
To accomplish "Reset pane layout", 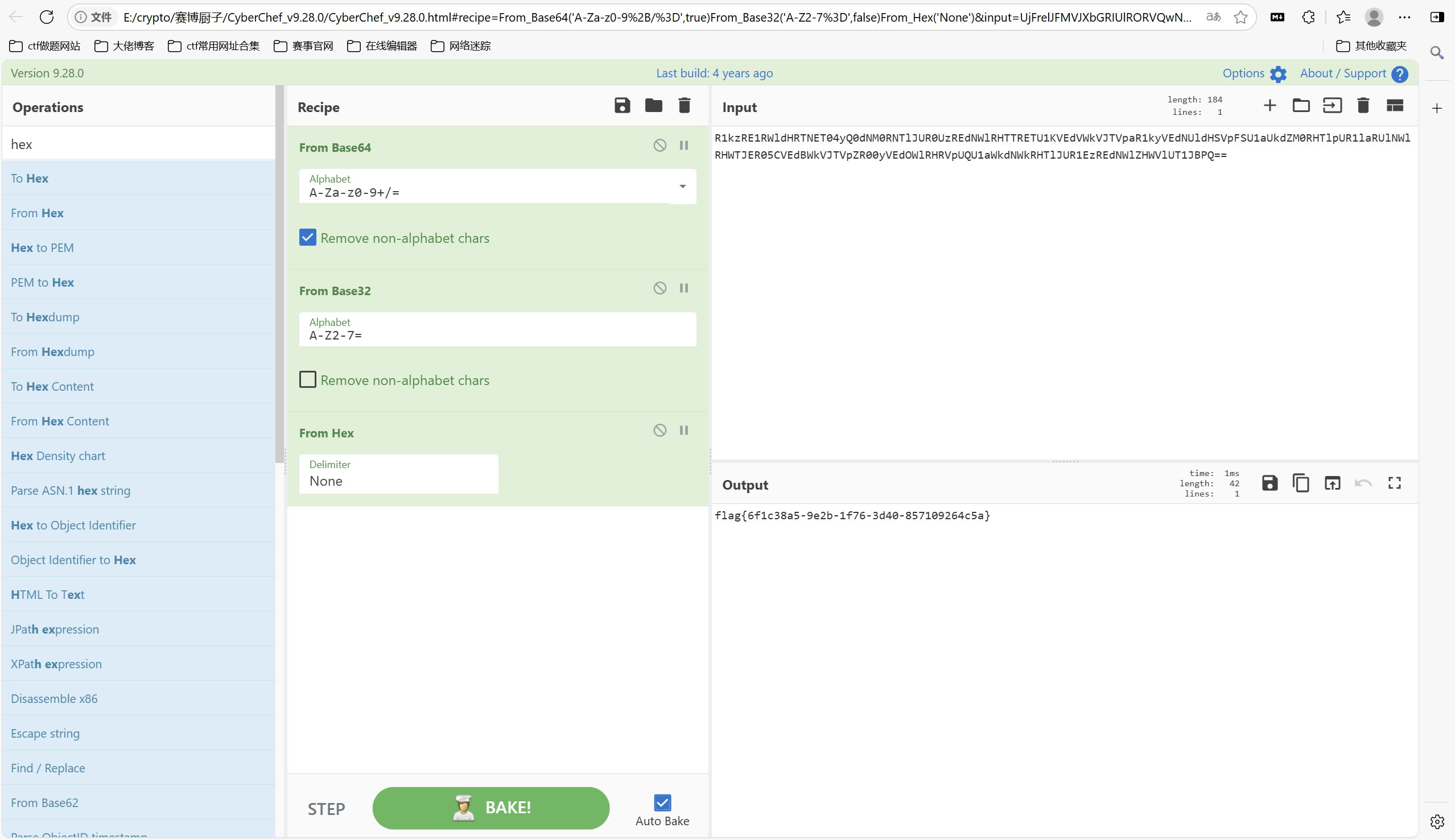I will [x=1395, y=106].
